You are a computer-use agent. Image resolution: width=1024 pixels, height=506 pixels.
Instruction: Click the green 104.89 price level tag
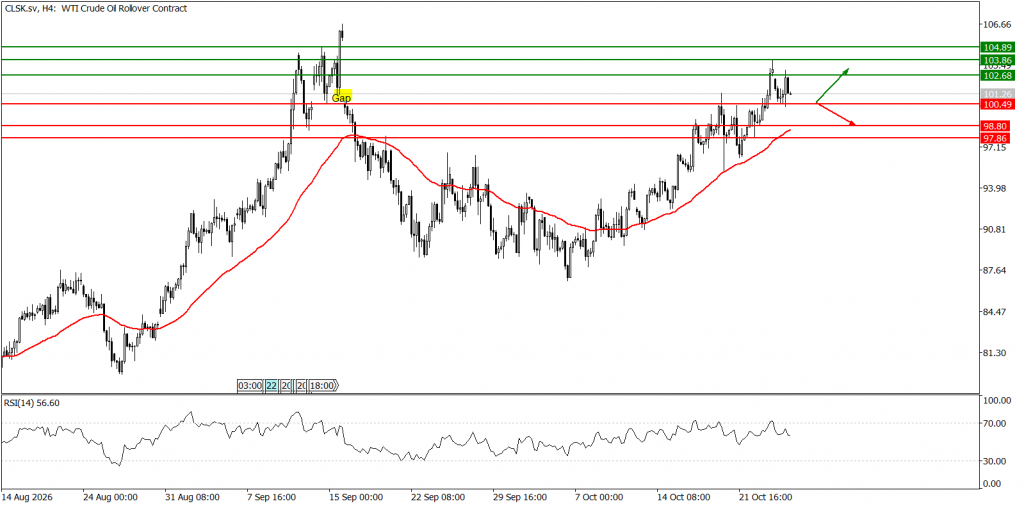[997, 47]
